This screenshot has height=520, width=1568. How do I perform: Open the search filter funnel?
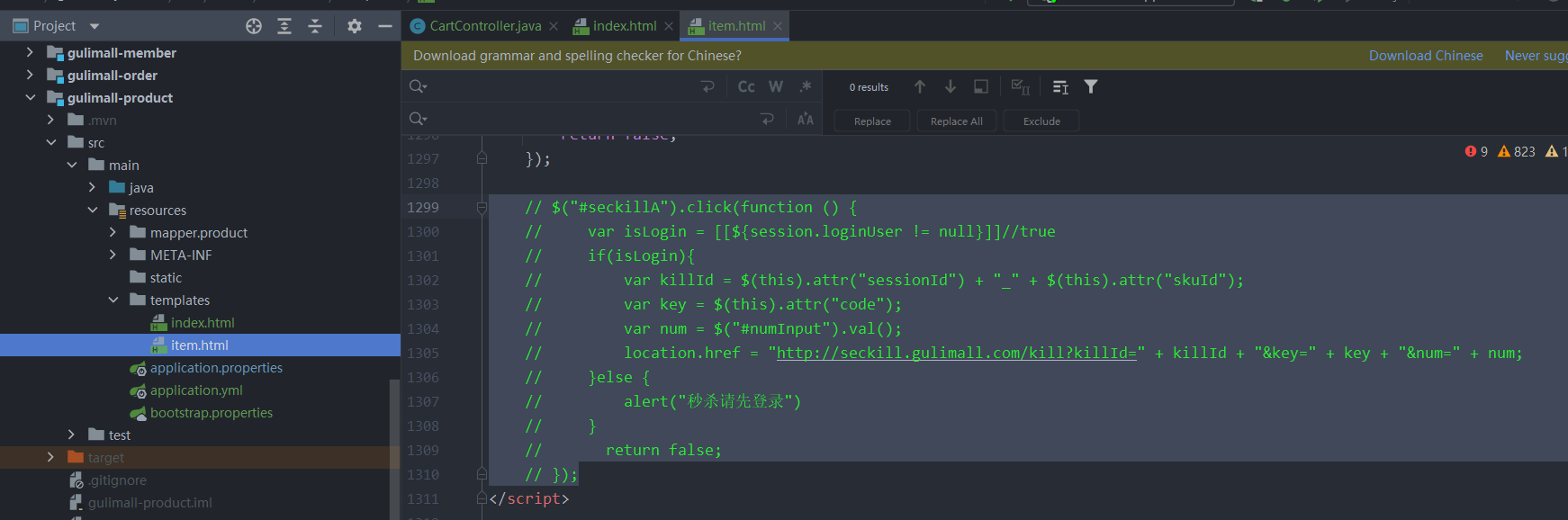pos(1091,86)
